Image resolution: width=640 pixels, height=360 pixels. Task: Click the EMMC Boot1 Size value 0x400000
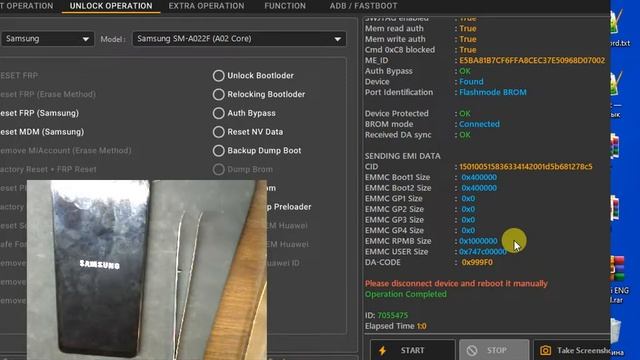point(479,177)
